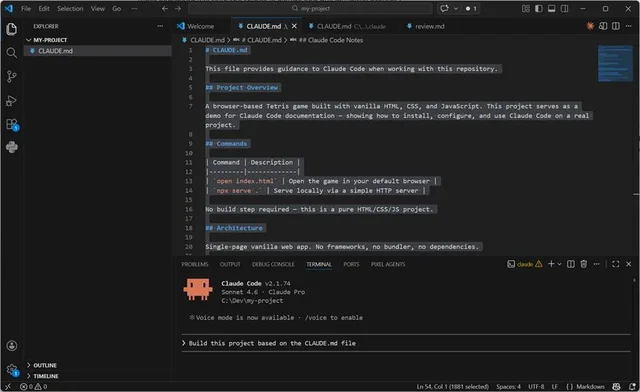Switch to the DEBUG CONSOLE panel tab
The height and width of the screenshot is (392, 640).
click(273, 264)
